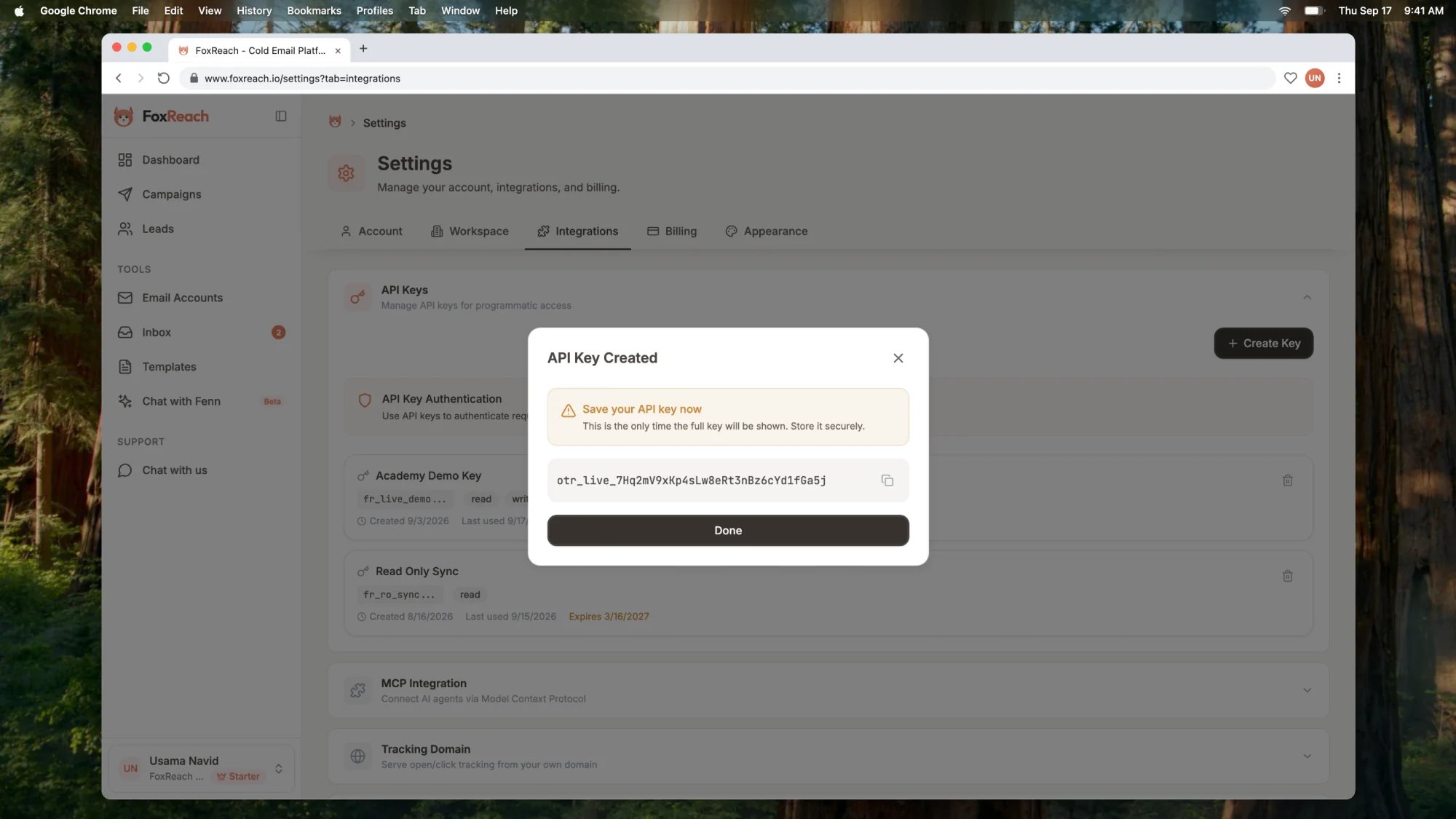The image size is (1456, 819).
Task: Click the address bar URL
Action: [302, 79]
